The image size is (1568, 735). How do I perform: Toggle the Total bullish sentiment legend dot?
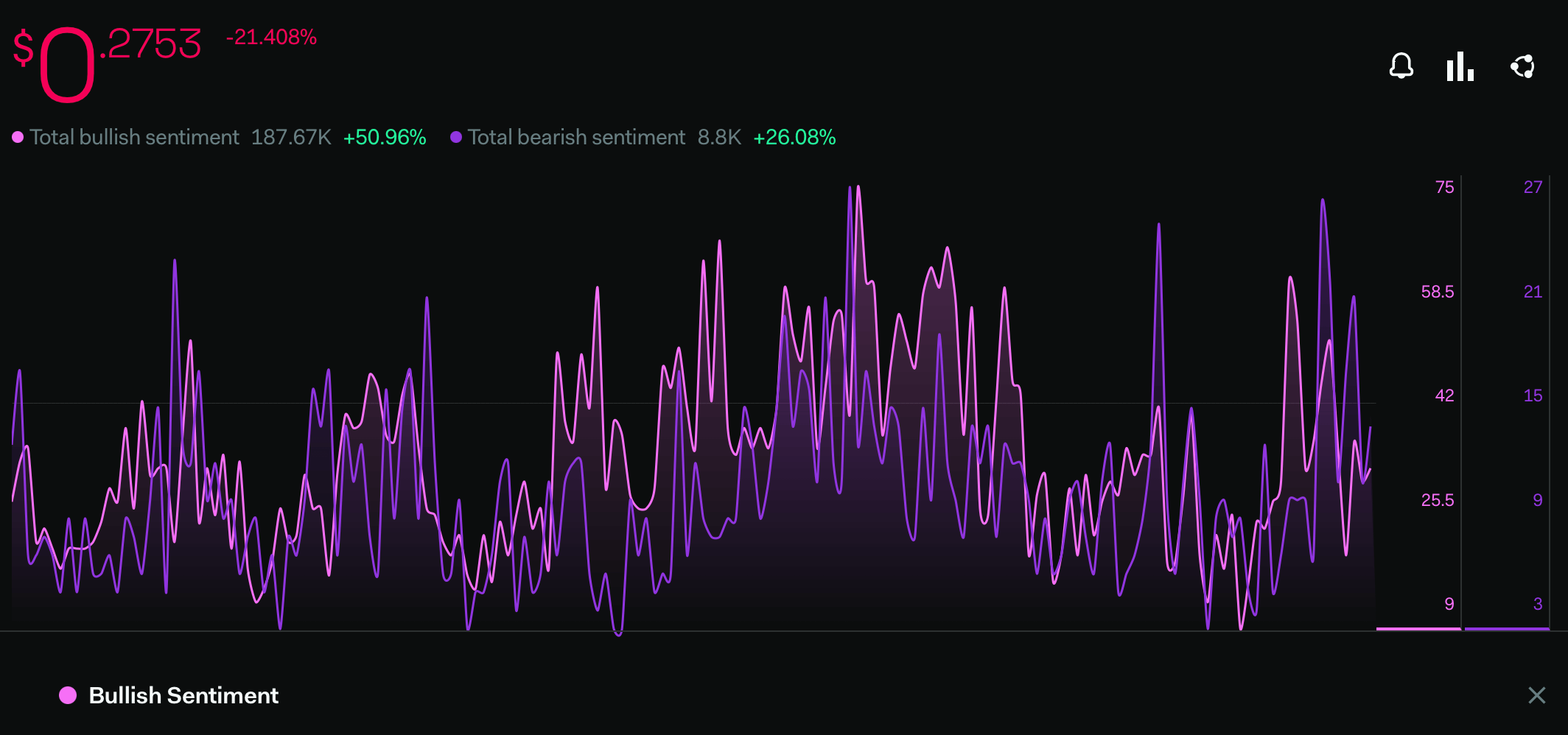point(18,137)
